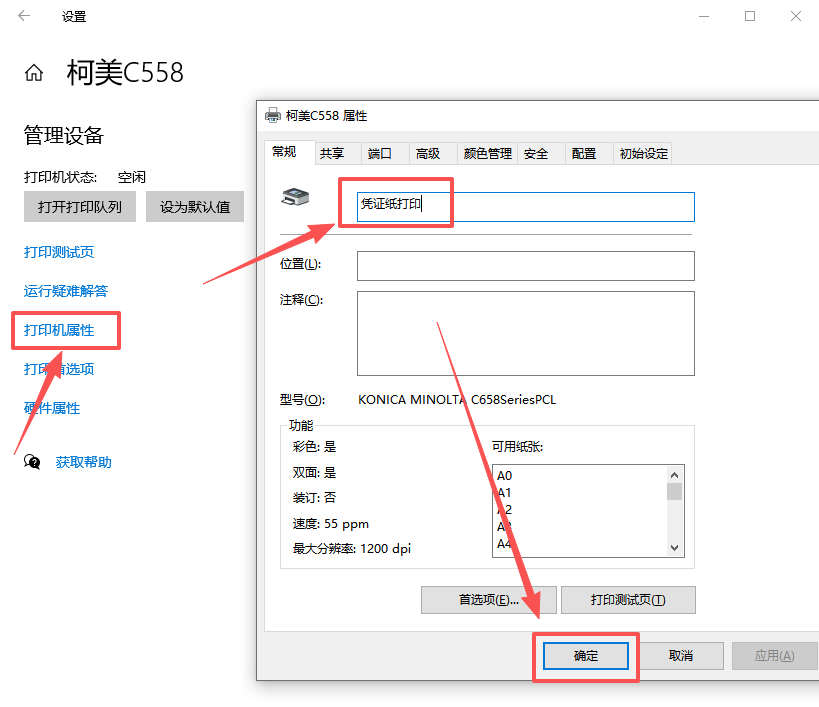Minimize the Settings window

[x=704, y=16]
